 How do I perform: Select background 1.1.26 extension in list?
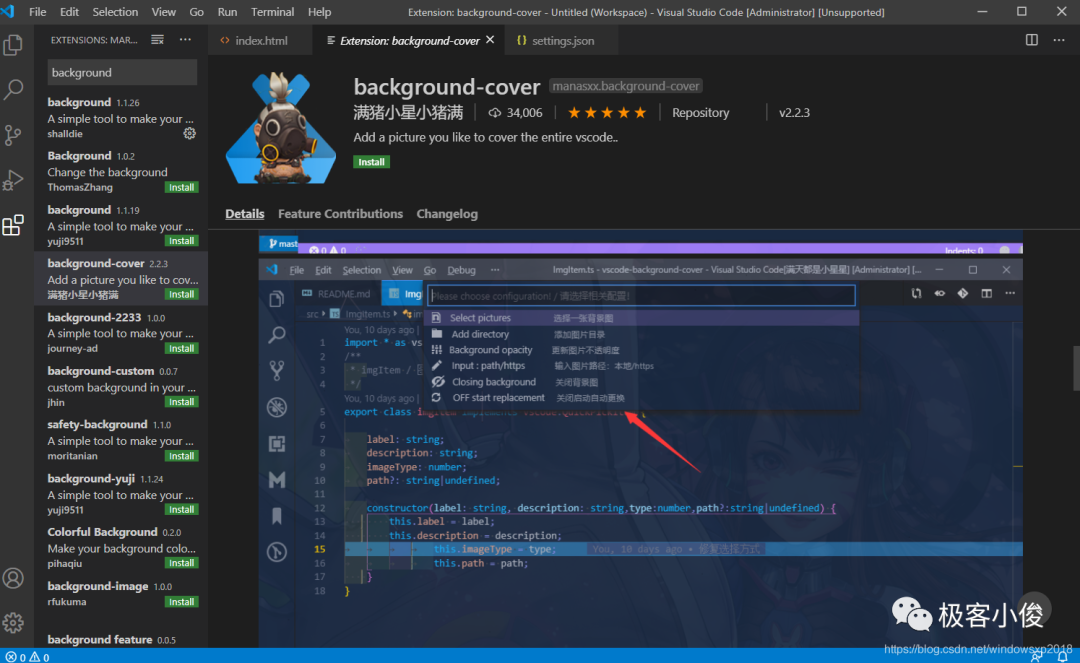(x=121, y=118)
